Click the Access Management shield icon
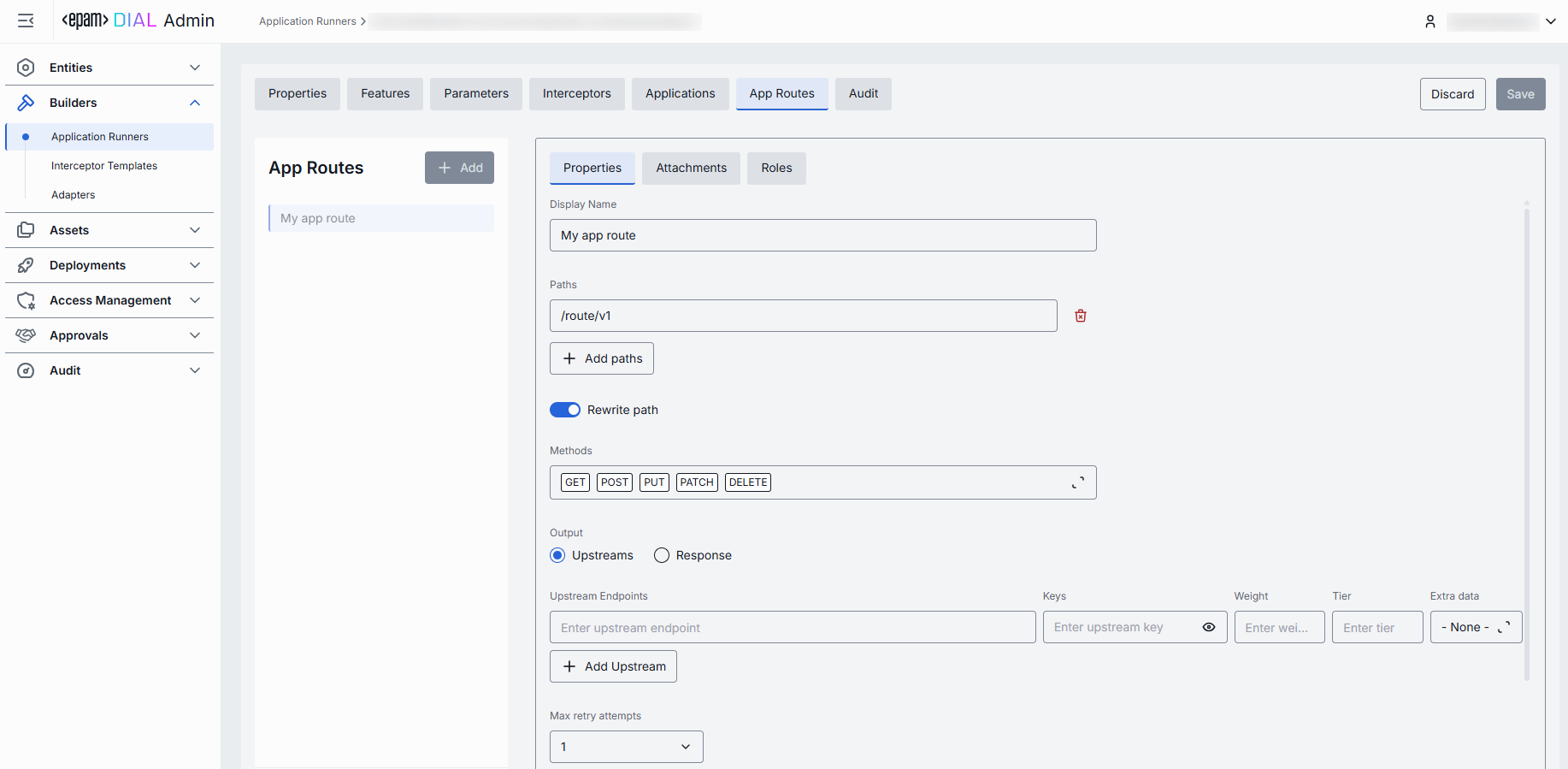Image resolution: width=1568 pixels, height=769 pixels. 26,300
